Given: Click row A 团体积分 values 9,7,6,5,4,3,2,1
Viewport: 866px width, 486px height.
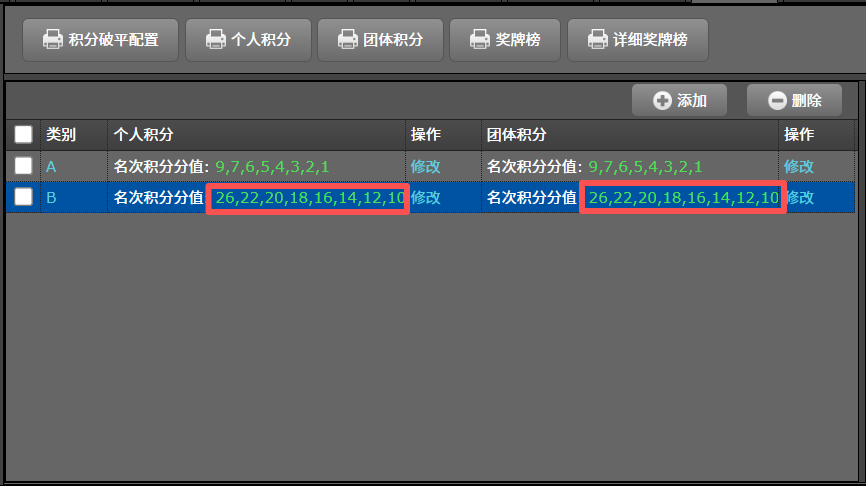Looking at the screenshot, I should click(x=645, y=167).
